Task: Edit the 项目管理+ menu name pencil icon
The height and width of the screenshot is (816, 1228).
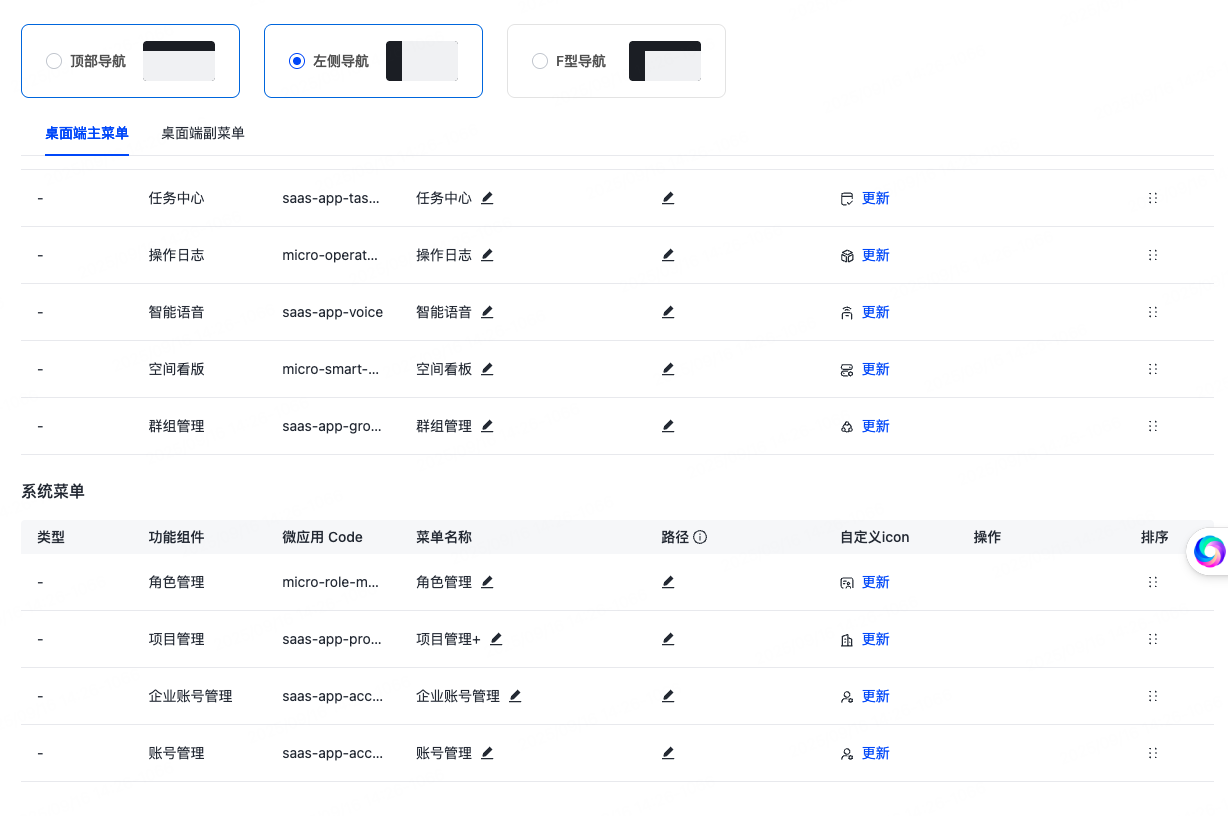Action: [496, 639]
